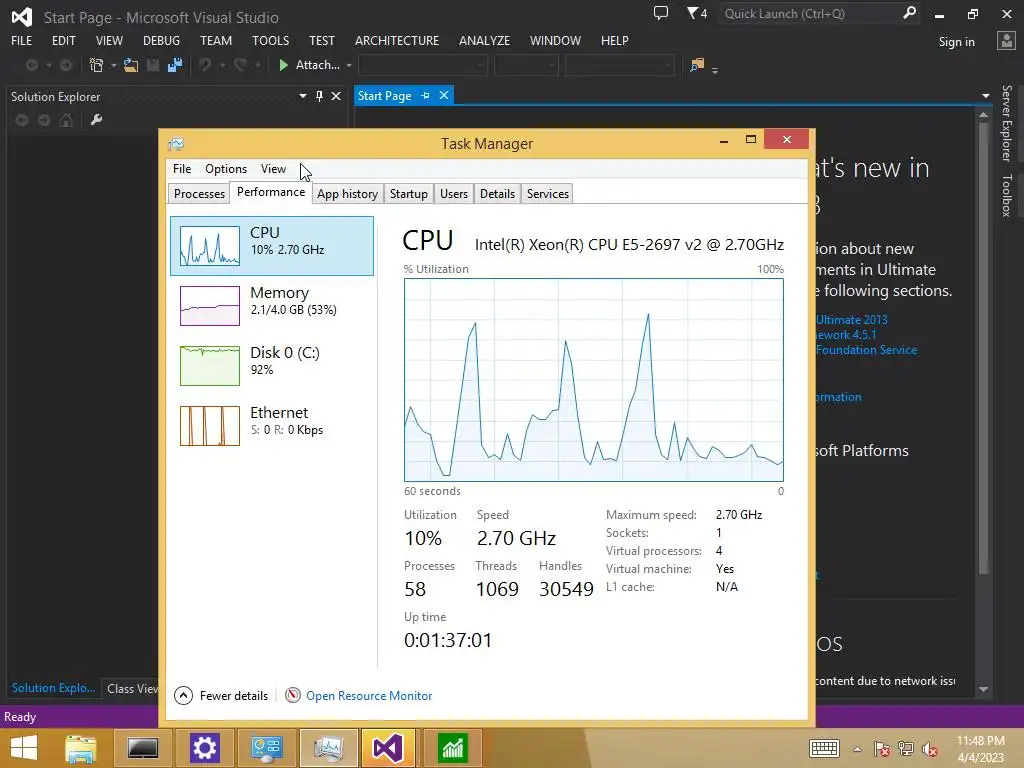Open the New Project dropdown arrow
The width and height of the screenshot is (1024, 768).
click(x=114, y=65)
